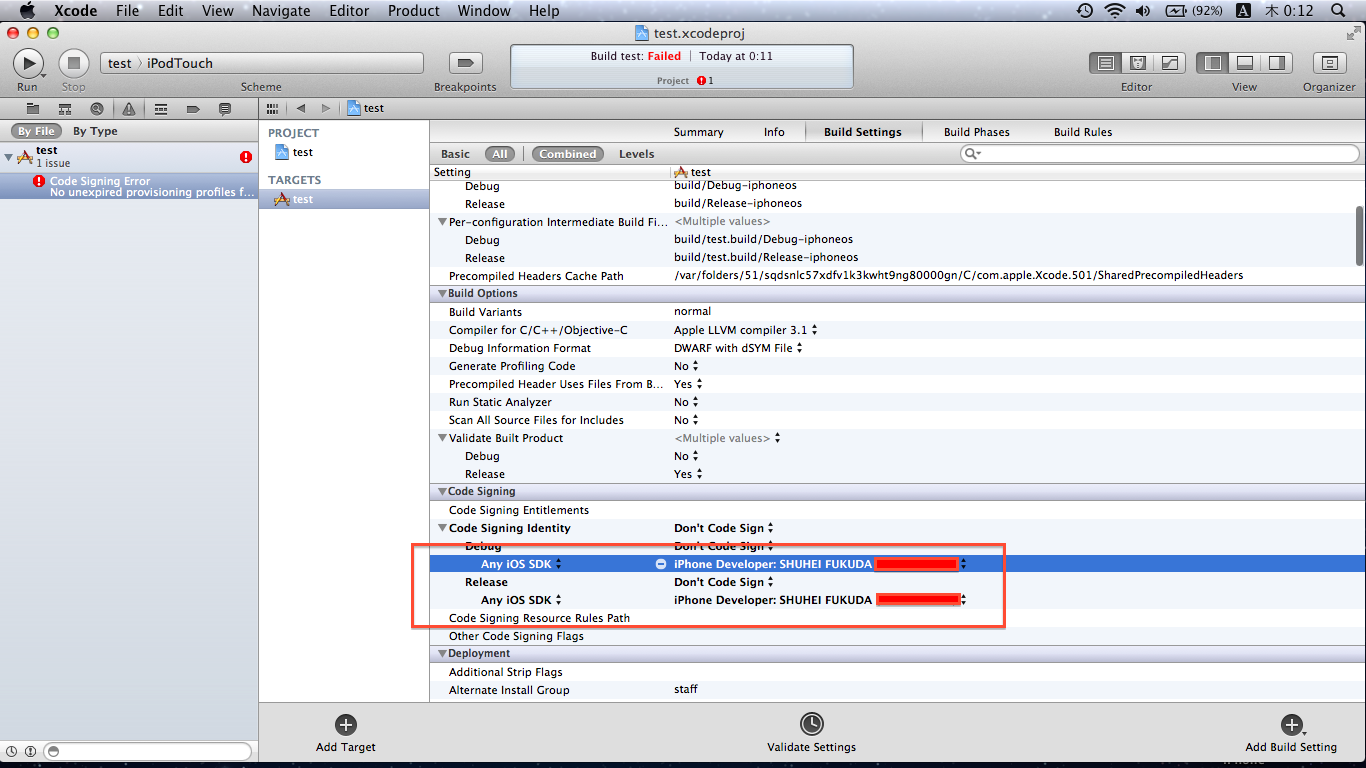Switch to the Build Phases tab
The image size is (1366, 768).
point(976,132)
